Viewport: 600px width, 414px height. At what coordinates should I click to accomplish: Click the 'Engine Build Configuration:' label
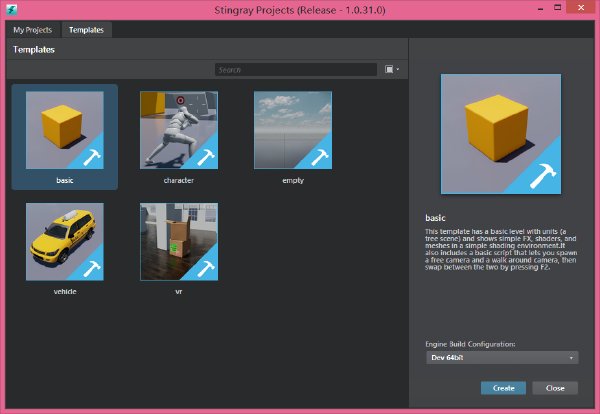pos(470,344)
